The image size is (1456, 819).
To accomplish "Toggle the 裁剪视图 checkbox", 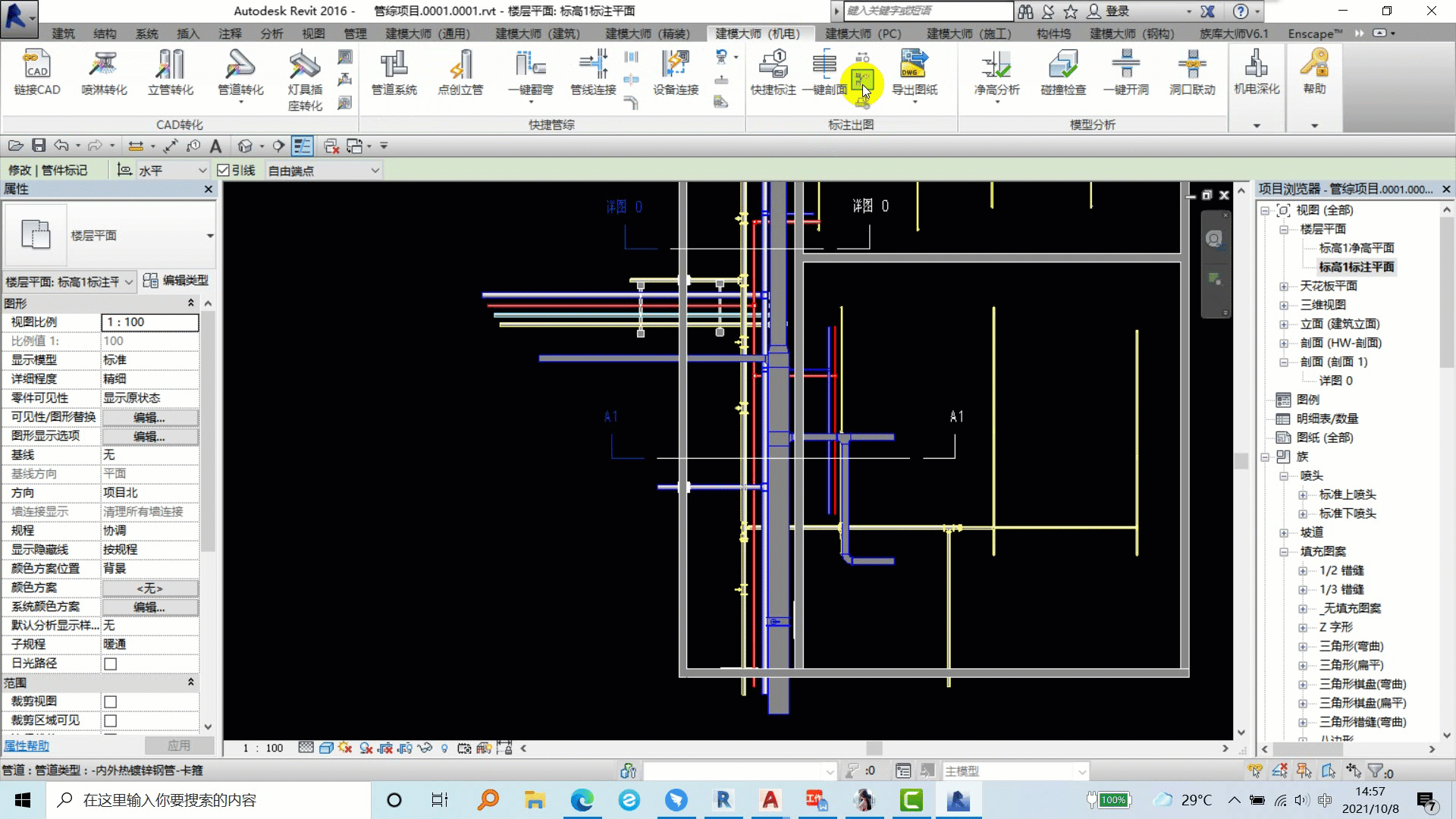I will 110,701.
